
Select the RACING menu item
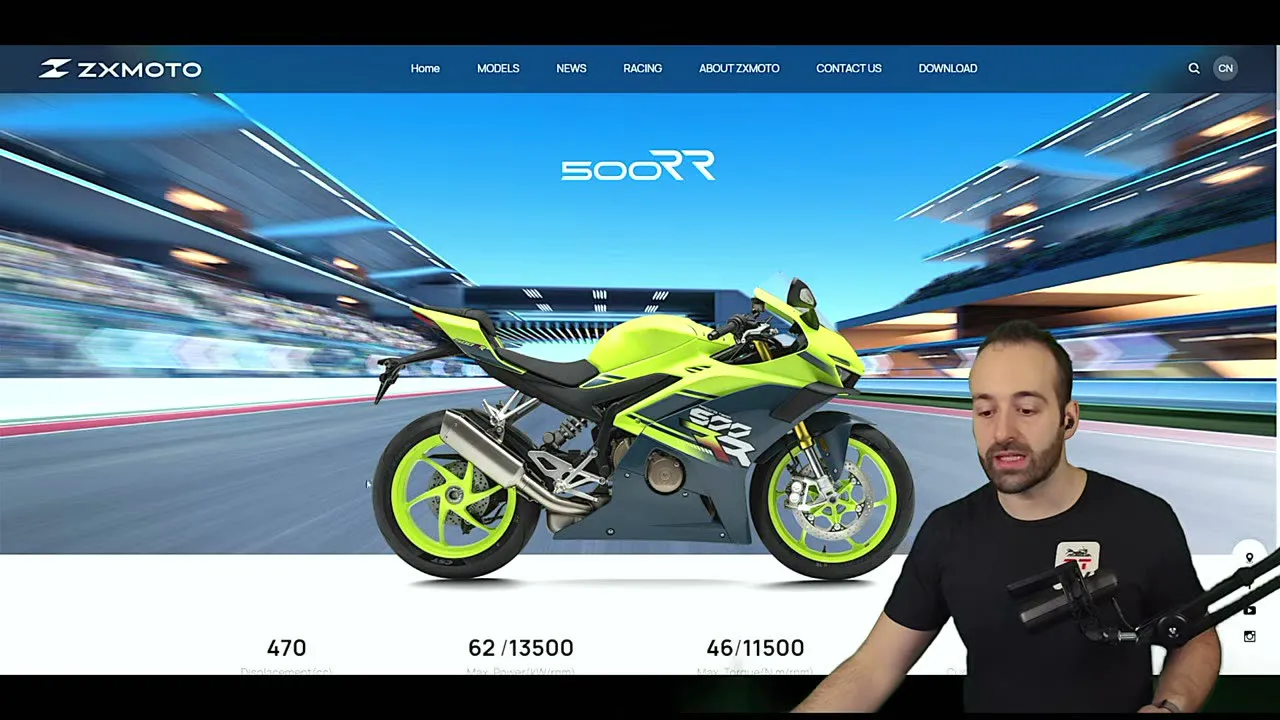tap(642, 68)
